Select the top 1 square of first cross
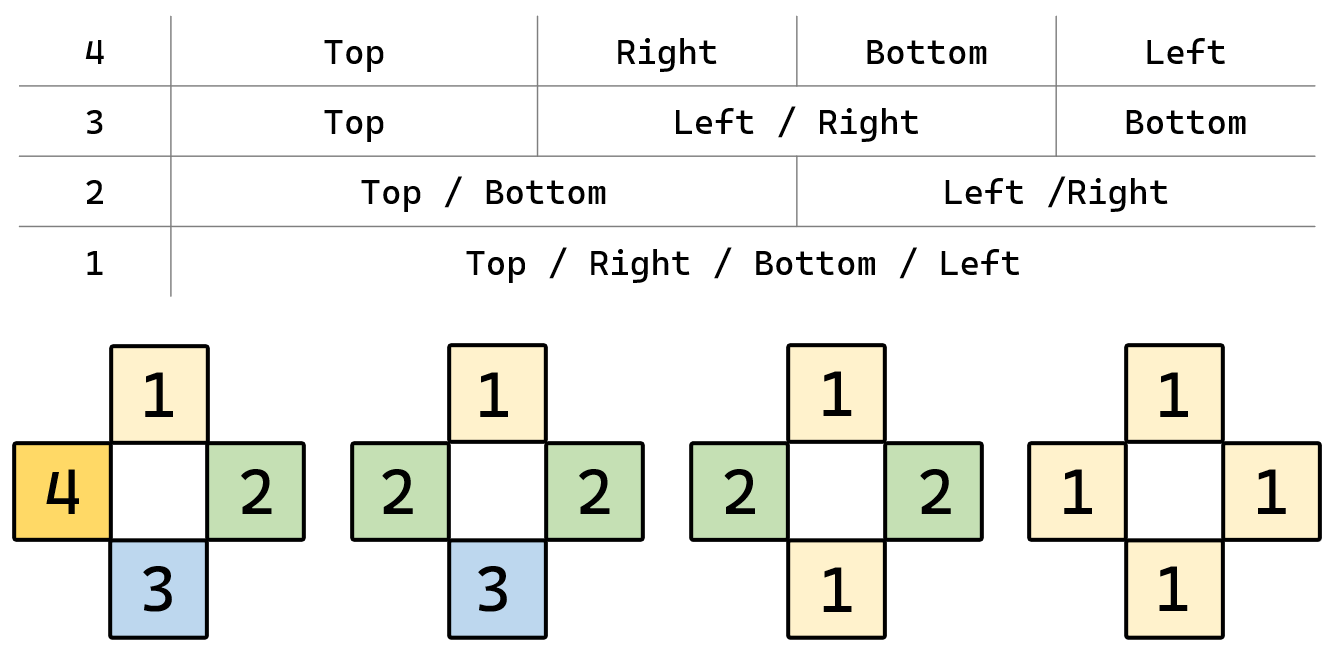The width and height of the screenshot is (1333, 655). (x=159, y=395)
